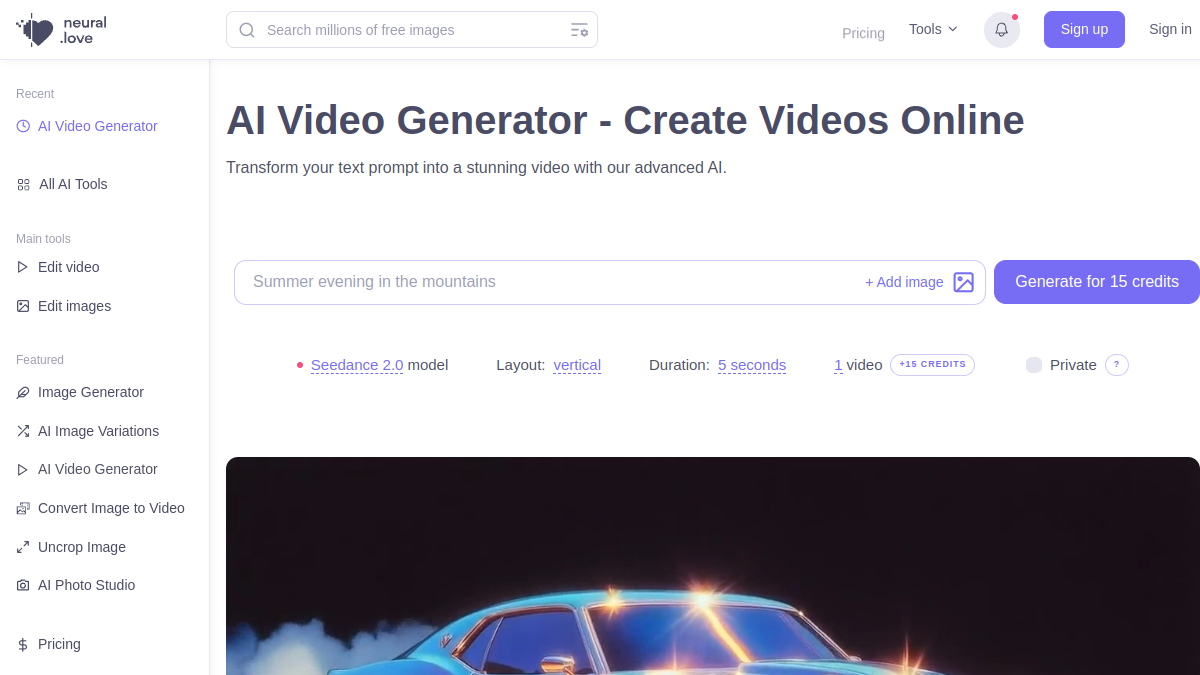Open Pricing in the top navigation

pos(863,33)
